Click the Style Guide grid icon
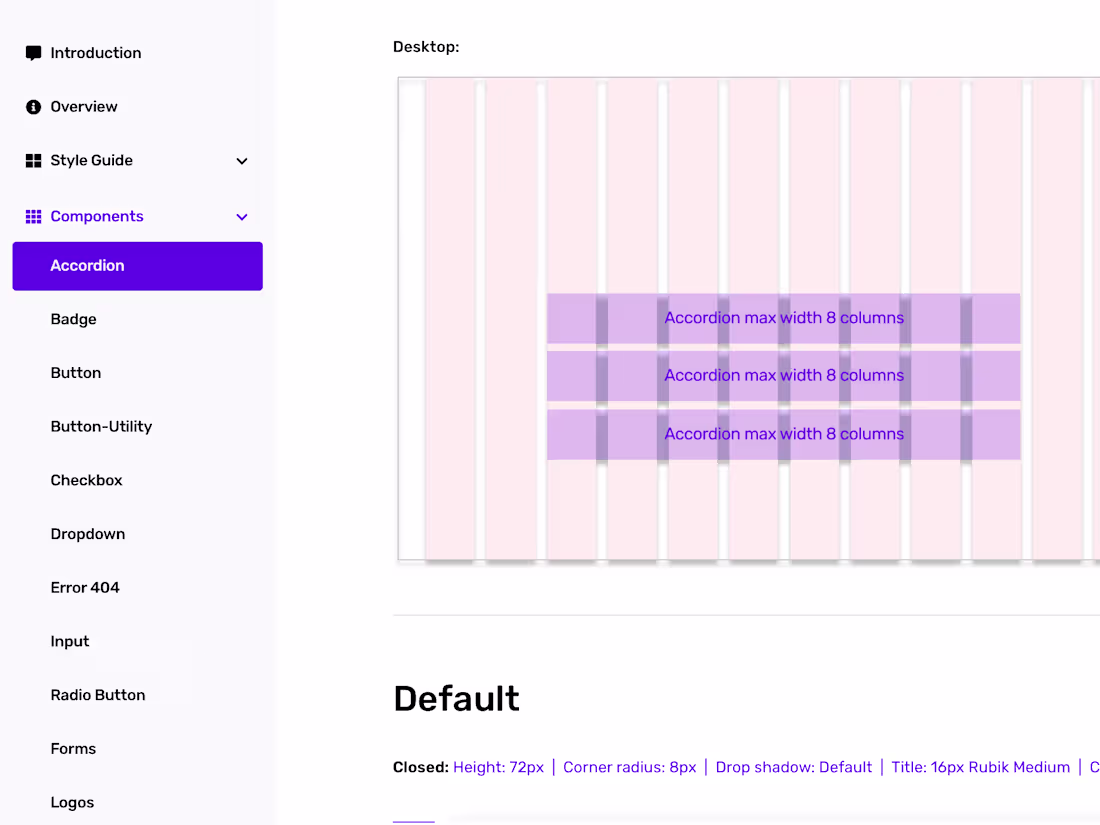 (33, 160)
